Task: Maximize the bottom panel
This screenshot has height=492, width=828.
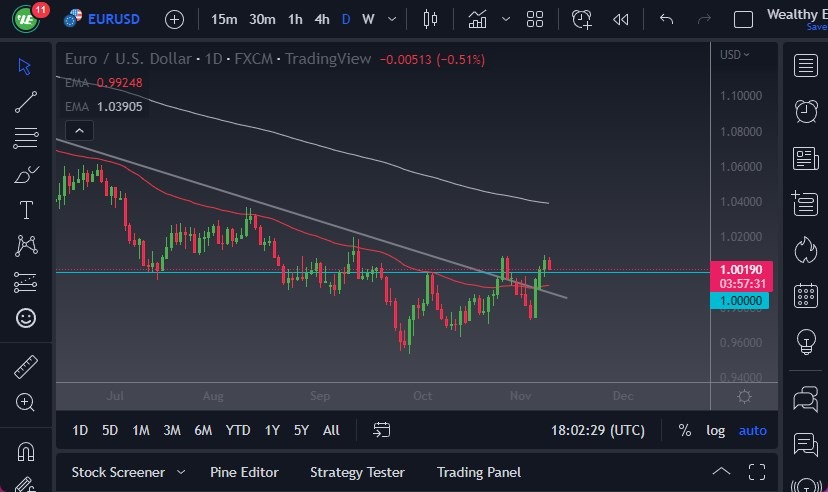Action: [x=757, y=472]
